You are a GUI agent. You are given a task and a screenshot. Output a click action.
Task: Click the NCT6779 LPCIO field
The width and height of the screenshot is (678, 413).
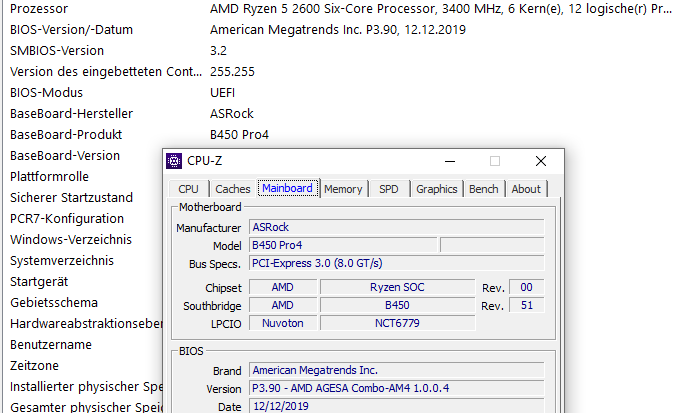coord(397,323)
